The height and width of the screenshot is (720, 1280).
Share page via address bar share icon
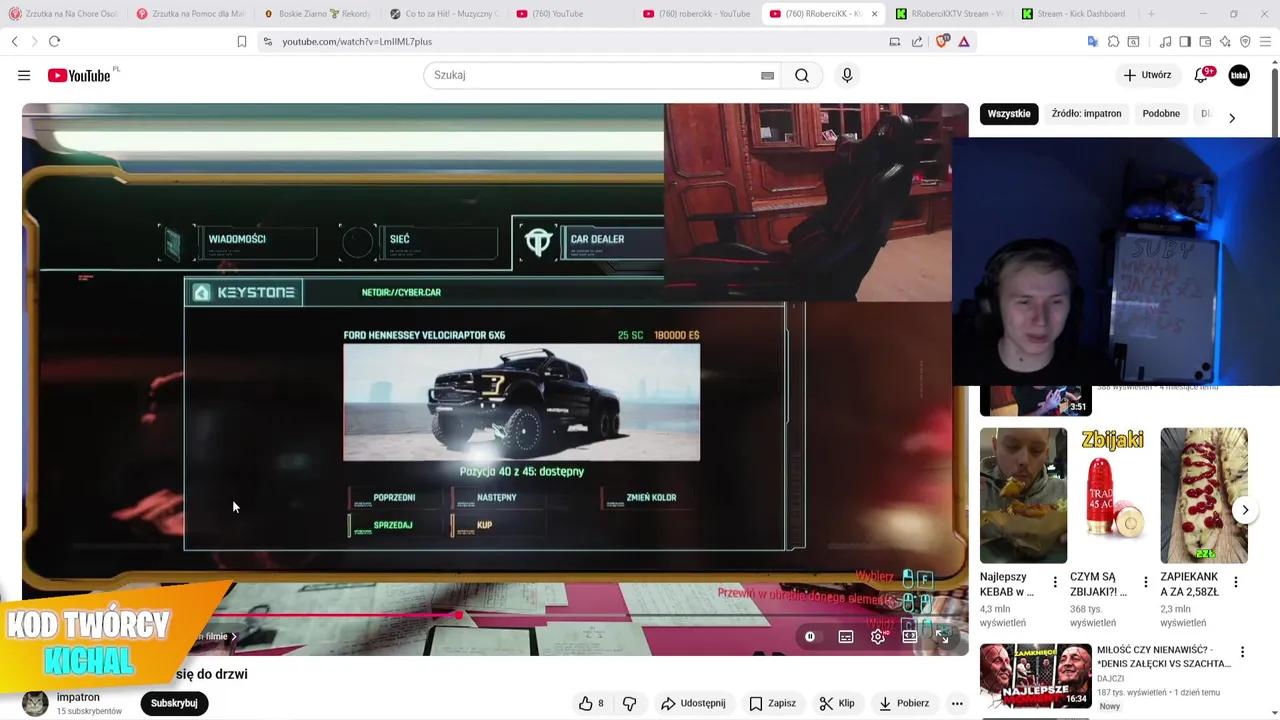coord(917,41)
